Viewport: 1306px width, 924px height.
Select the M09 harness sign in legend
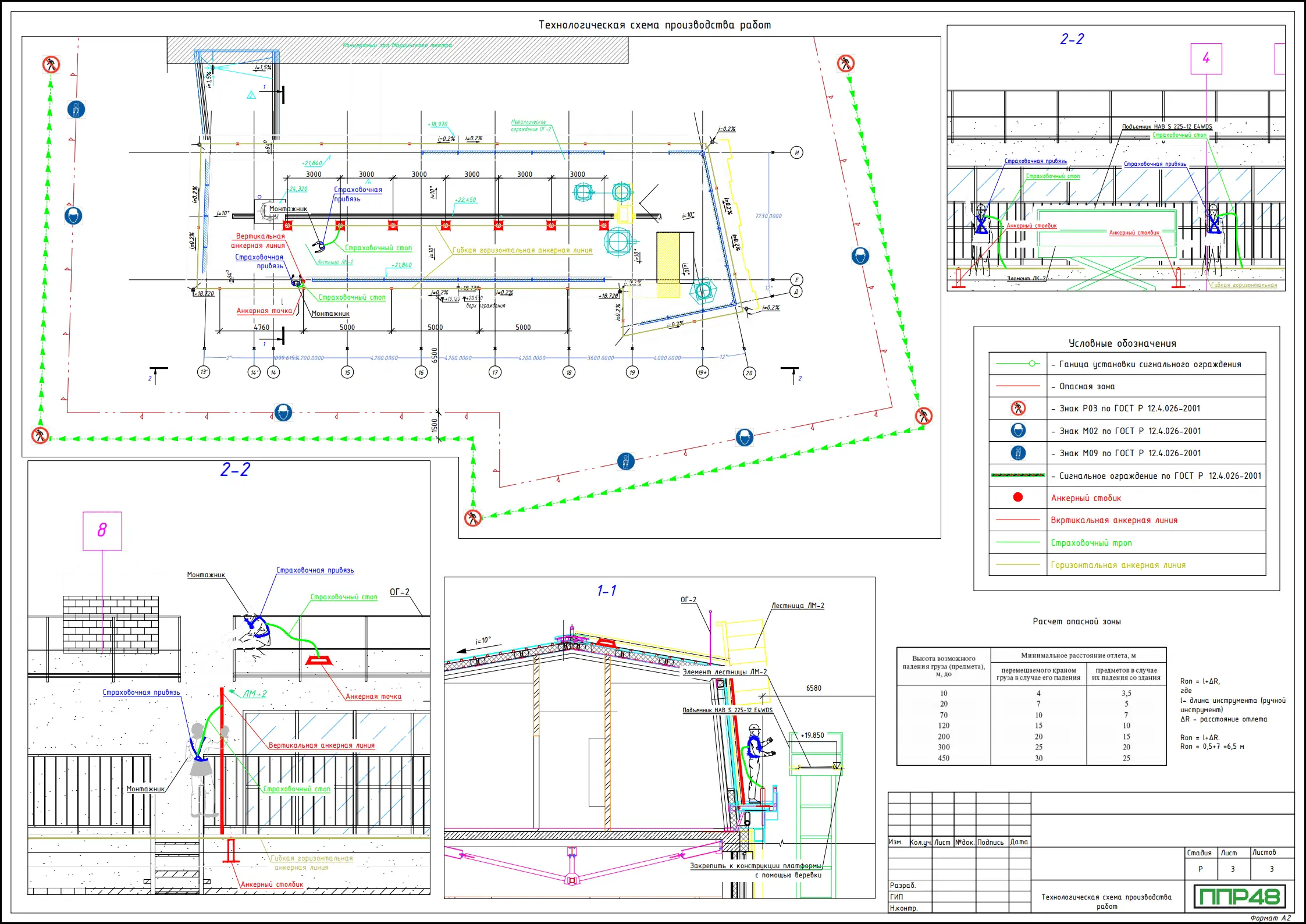coord(1018,453)
